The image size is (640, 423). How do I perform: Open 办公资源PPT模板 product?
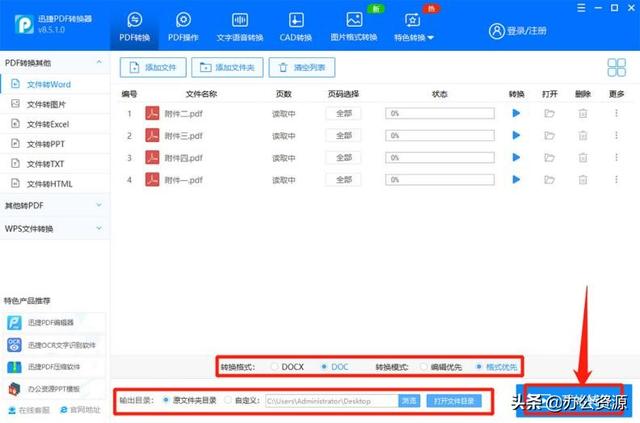(54, 389)
